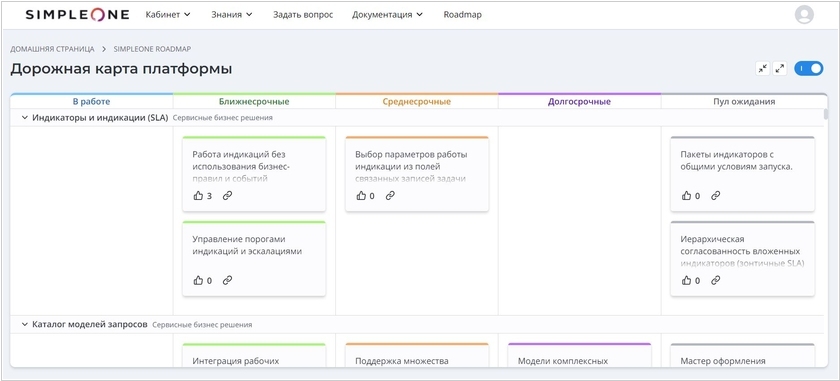840x381 pixels.
Task: Toggle the blue switch near the title
Action: pos(808,69)
